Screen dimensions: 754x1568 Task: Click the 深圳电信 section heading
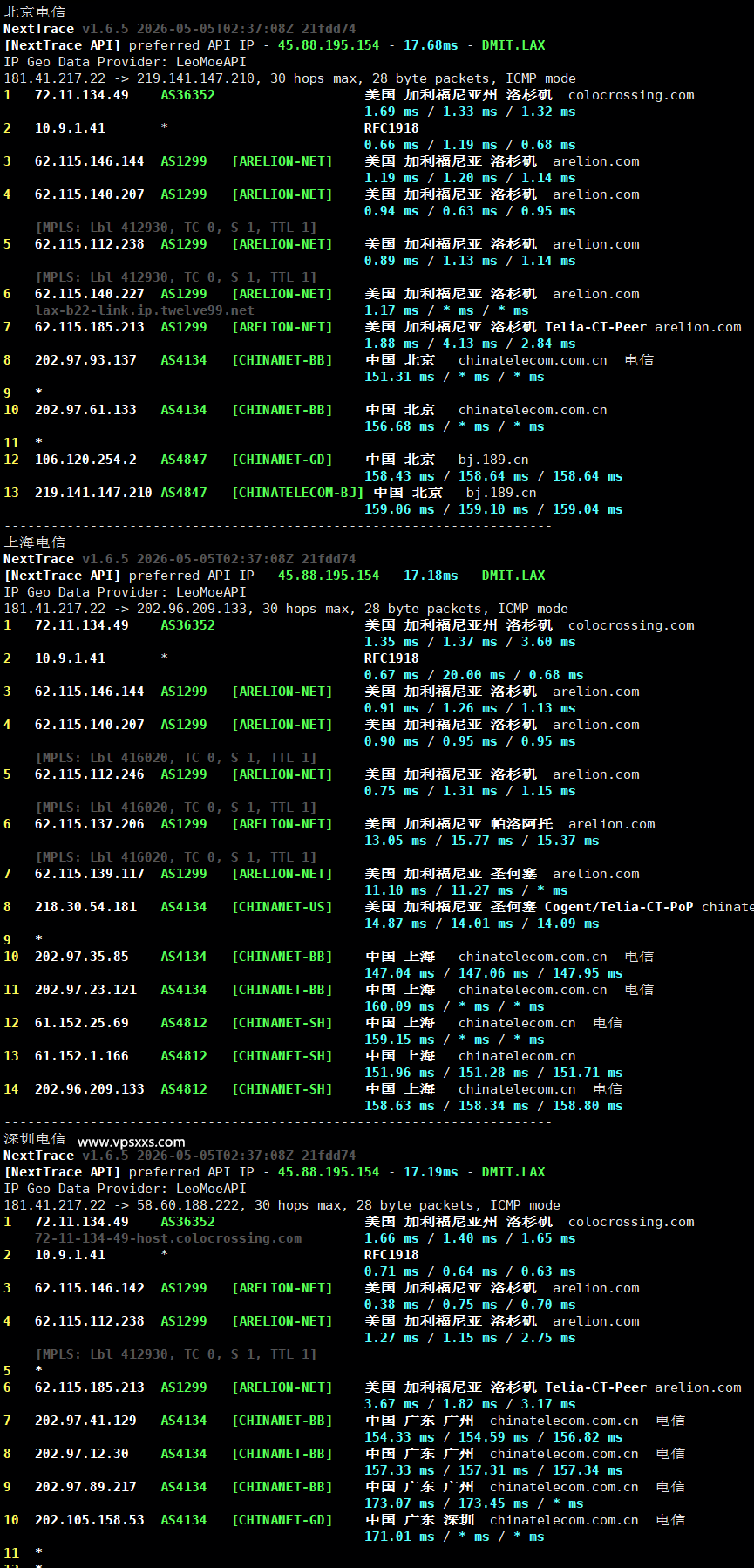pyautogui.click(x=35, y=1138)
